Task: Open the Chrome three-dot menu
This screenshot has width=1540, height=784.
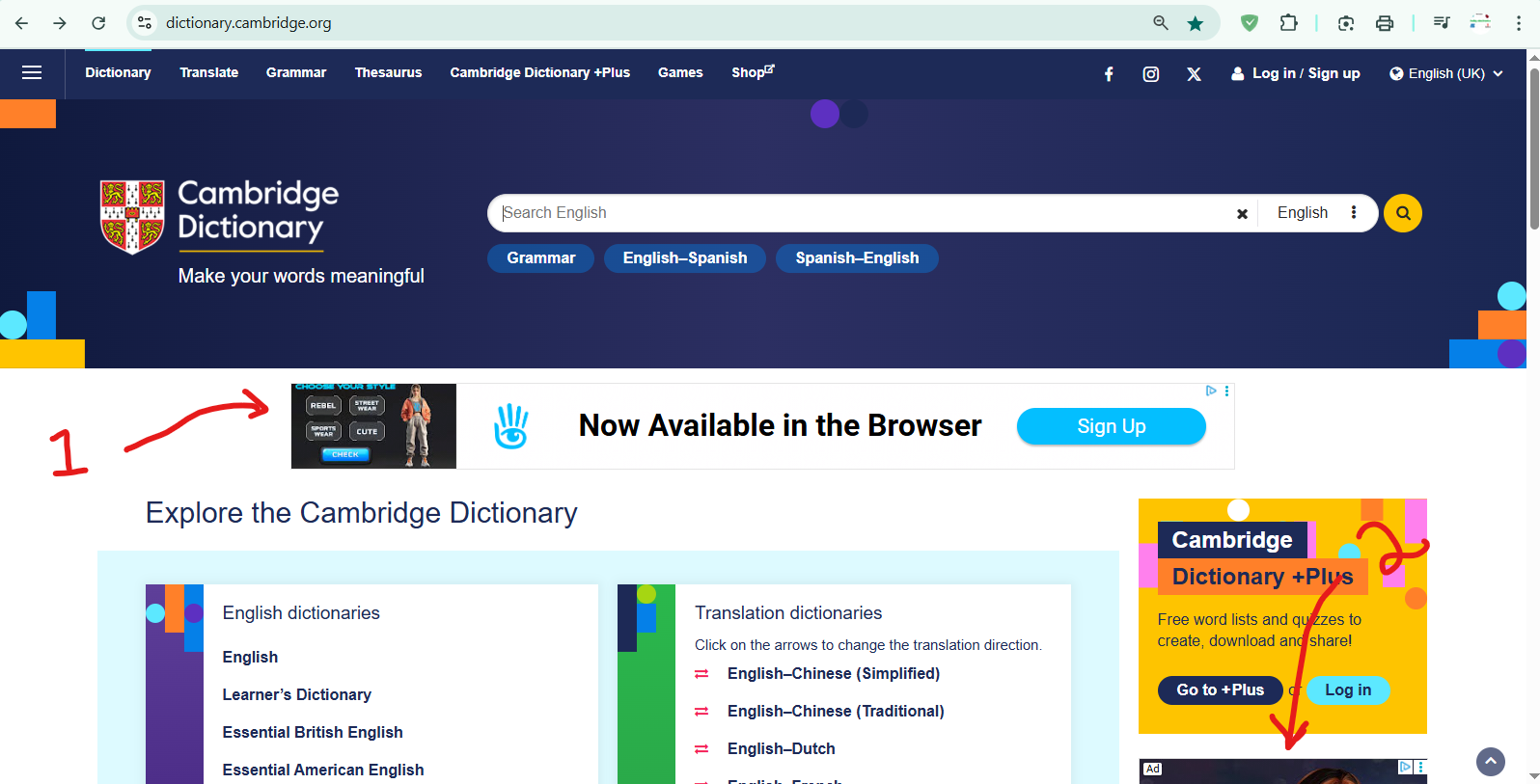Action: tap(1519, 23)
